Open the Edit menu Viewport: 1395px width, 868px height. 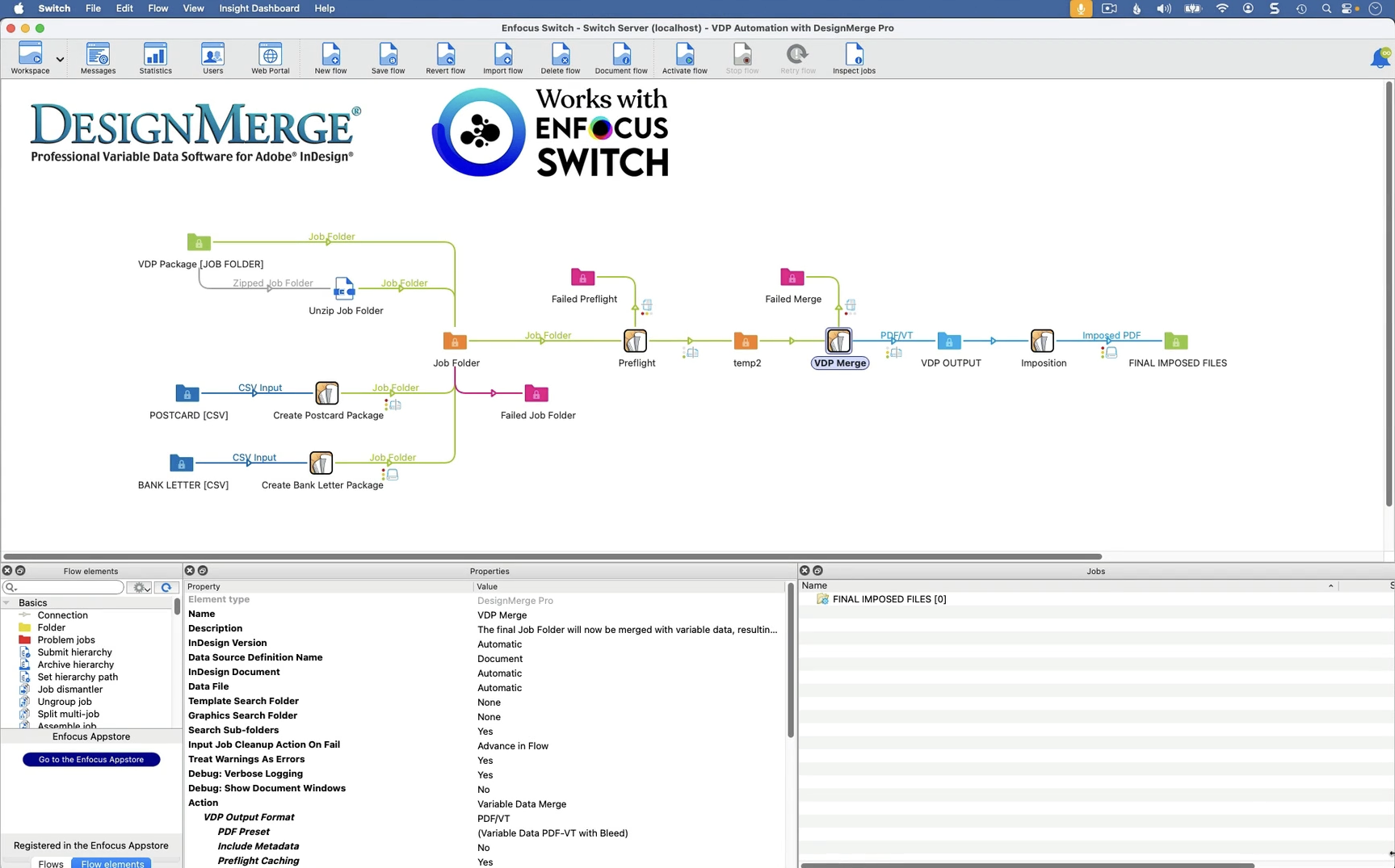(x=124, y=8)
